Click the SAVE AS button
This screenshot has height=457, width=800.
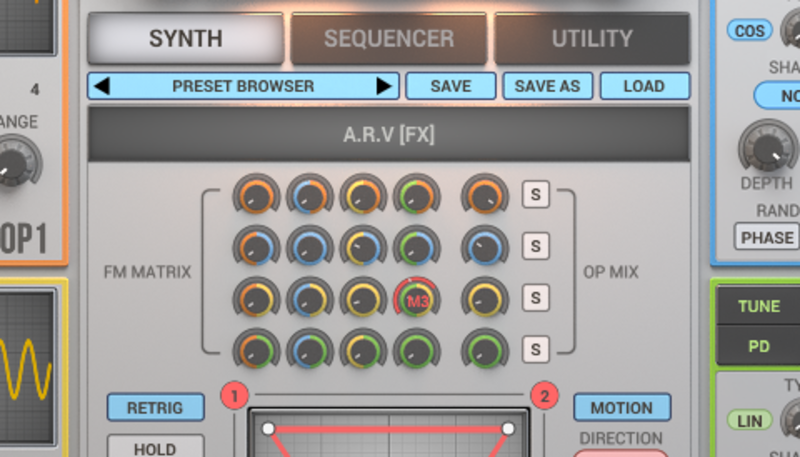pos(547,86)
